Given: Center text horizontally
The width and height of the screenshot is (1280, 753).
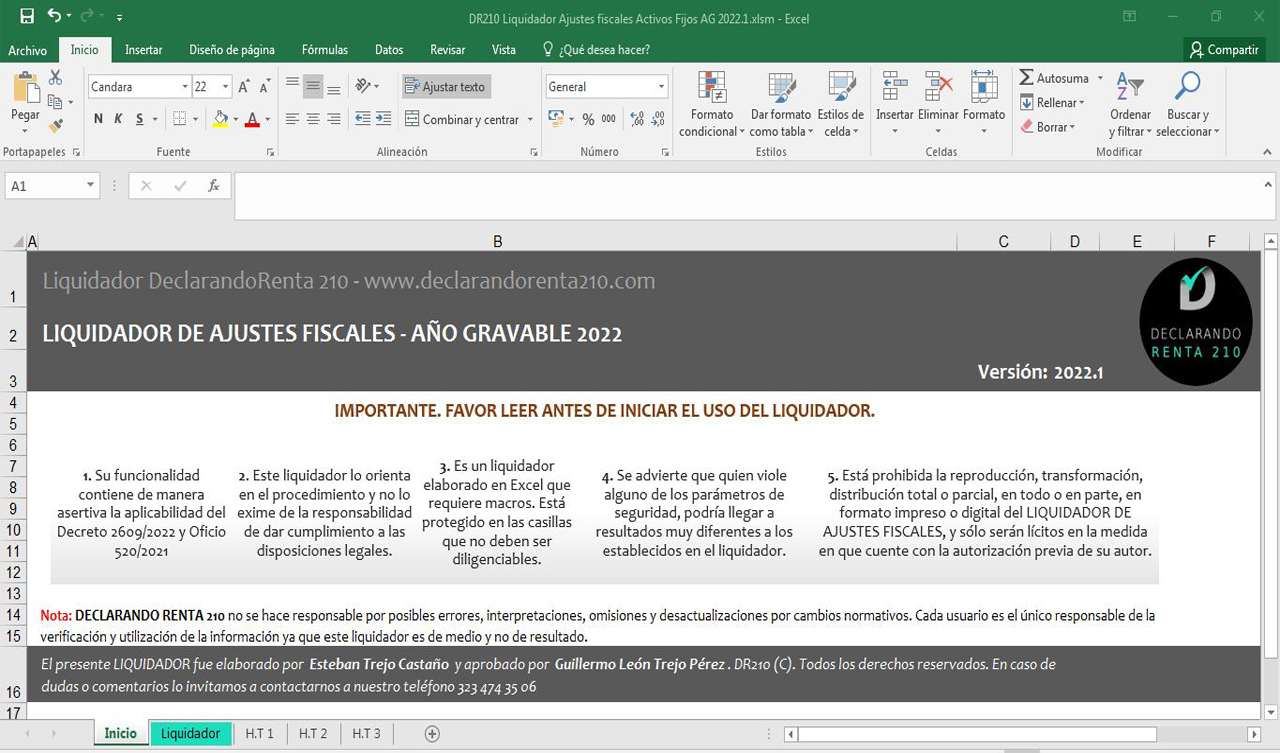Looking at the screenshot, I should click(x=313, y=119).
